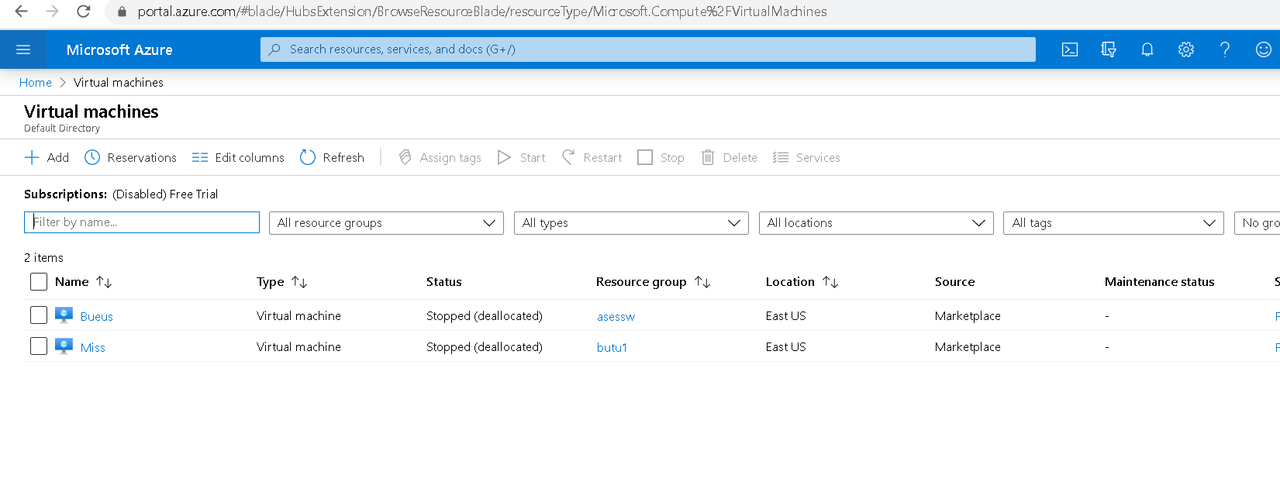Go to Home breadcrumb link
Image resolution: width=1280 pixels, height=485 pixels.
click(x=35, y=83)
